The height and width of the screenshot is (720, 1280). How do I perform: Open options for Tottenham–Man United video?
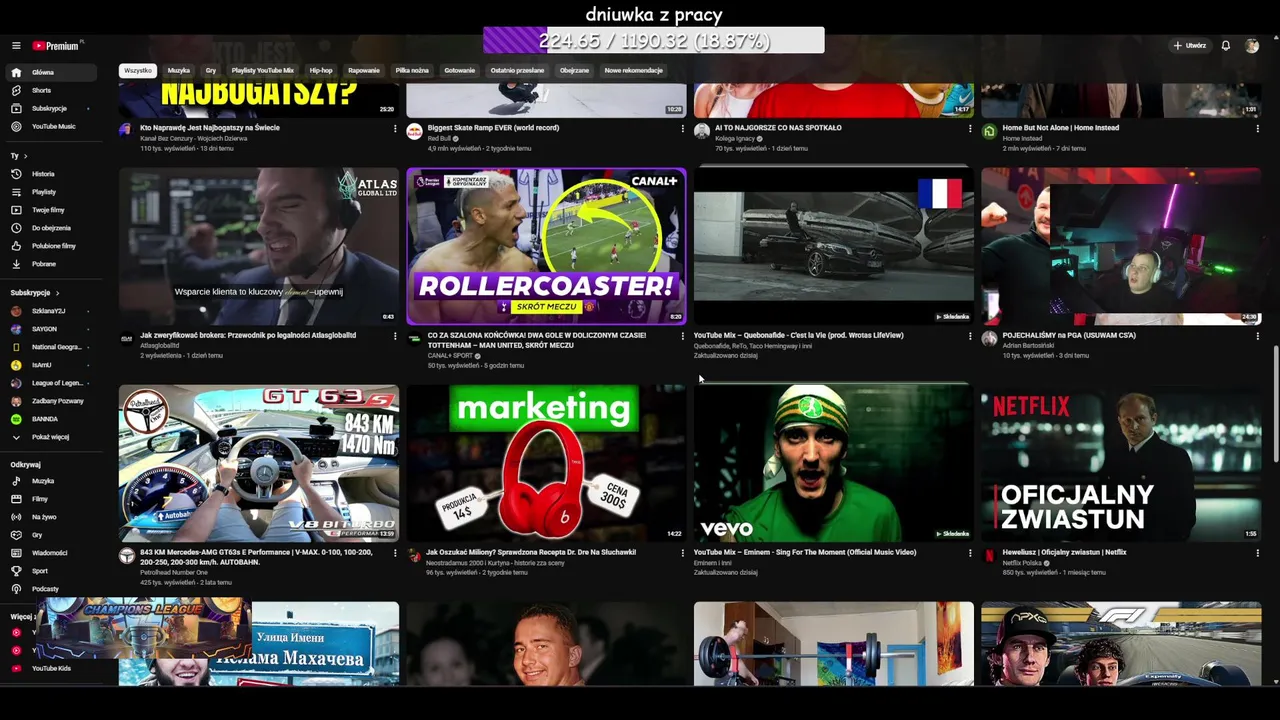(683, 336)
